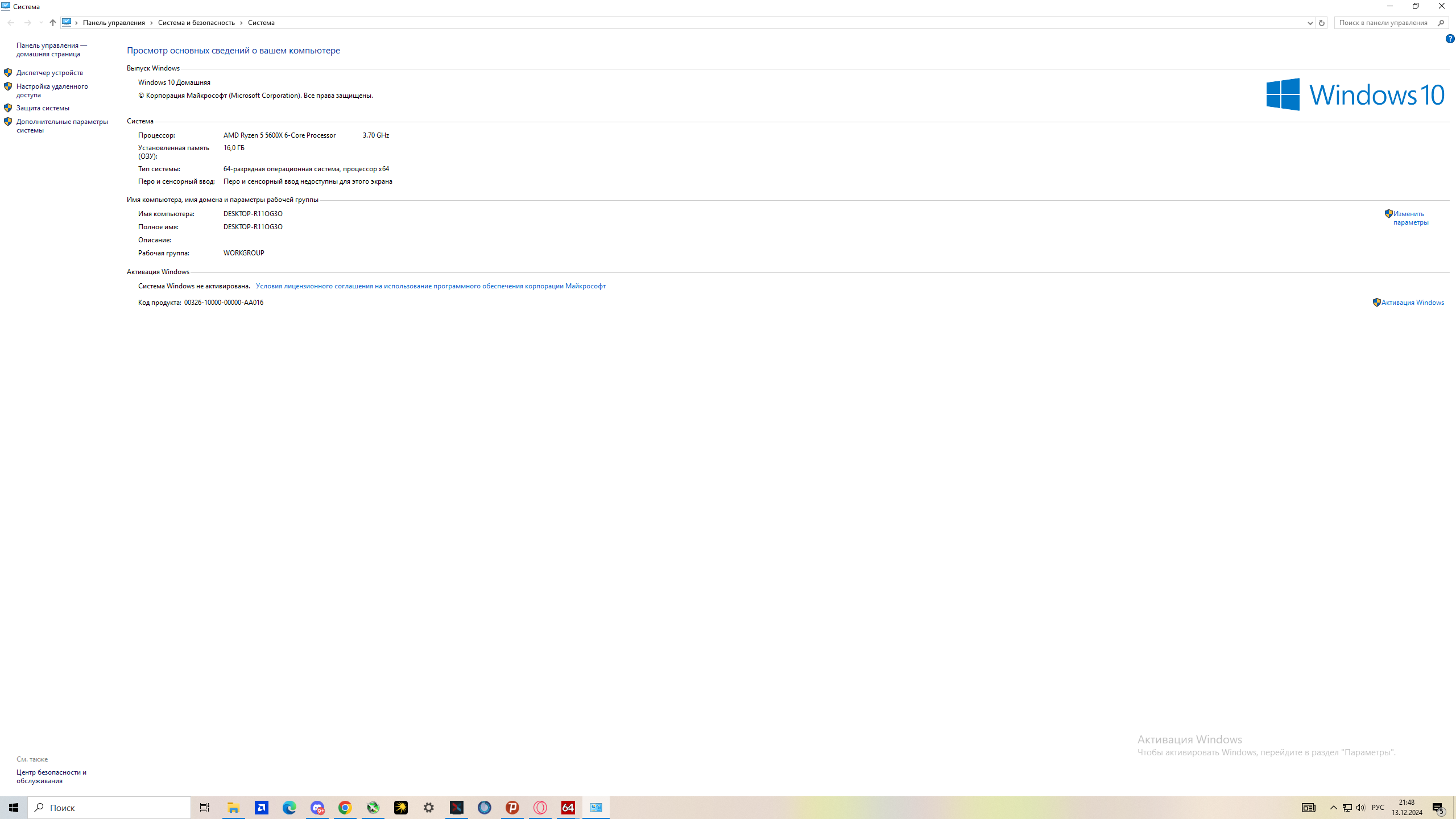Viewport: 1456px width, 819px height.
Task: Click the first 'DESKTOP-R11OG3O' computer name value
Action: coord(253,214)
